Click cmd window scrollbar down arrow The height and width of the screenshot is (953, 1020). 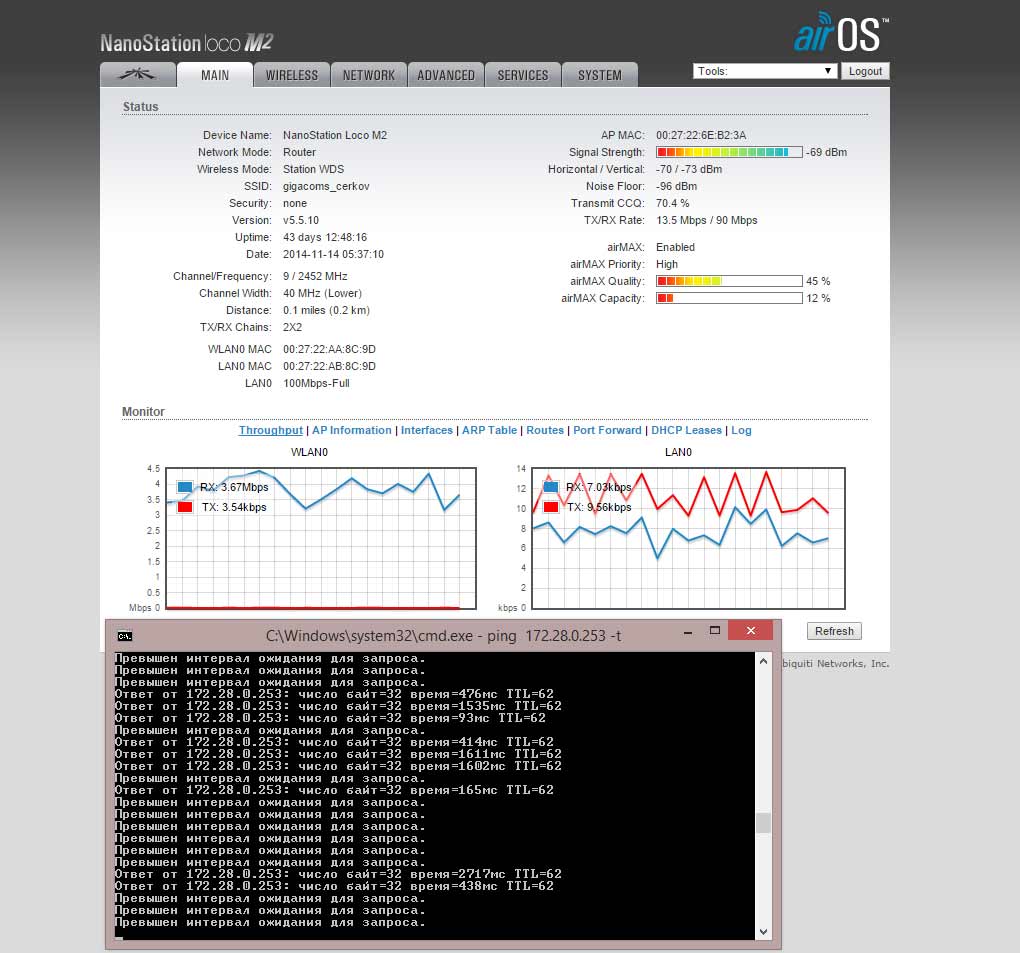click(x=763, y=932)
